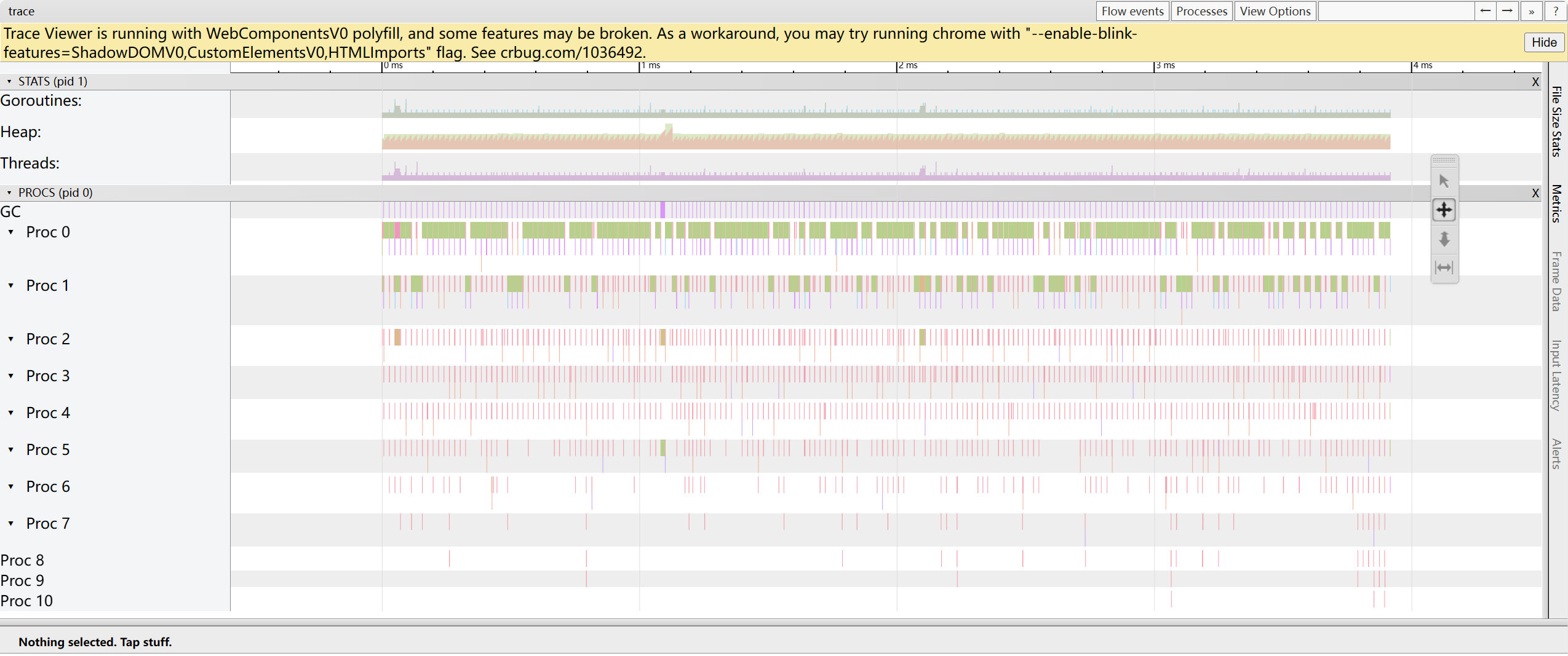Select the pointer selection tool
This screenshot has height=656, width=1568.
click(1444, 181)
